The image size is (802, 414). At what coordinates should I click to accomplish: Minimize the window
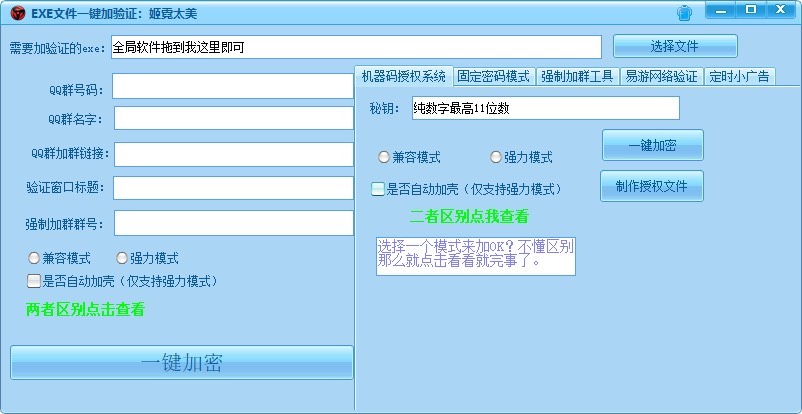pyautogui.click(x=721, y=10)
